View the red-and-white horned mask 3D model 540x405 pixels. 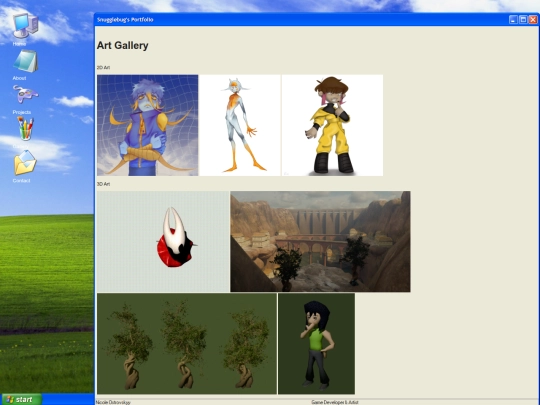(x=163, y=241)
